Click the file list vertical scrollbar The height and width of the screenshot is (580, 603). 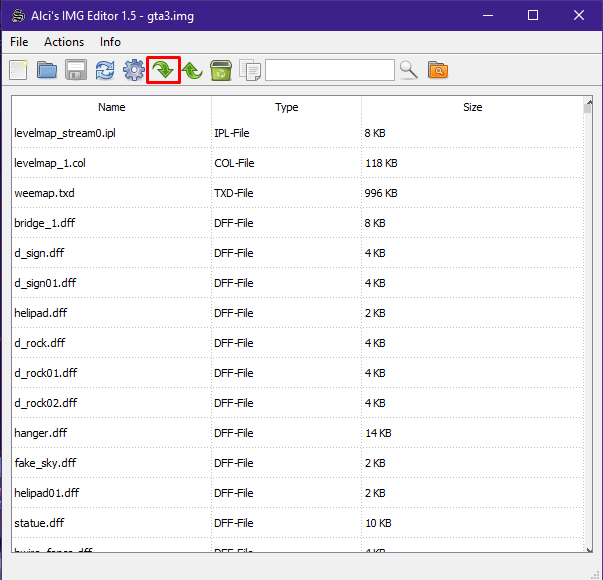[588, 325]
